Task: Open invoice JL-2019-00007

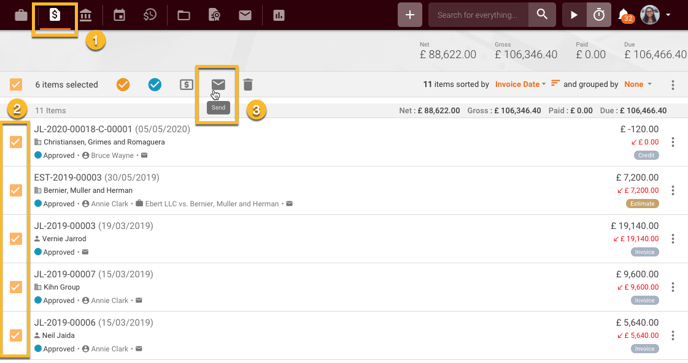Action: (64, 274)
